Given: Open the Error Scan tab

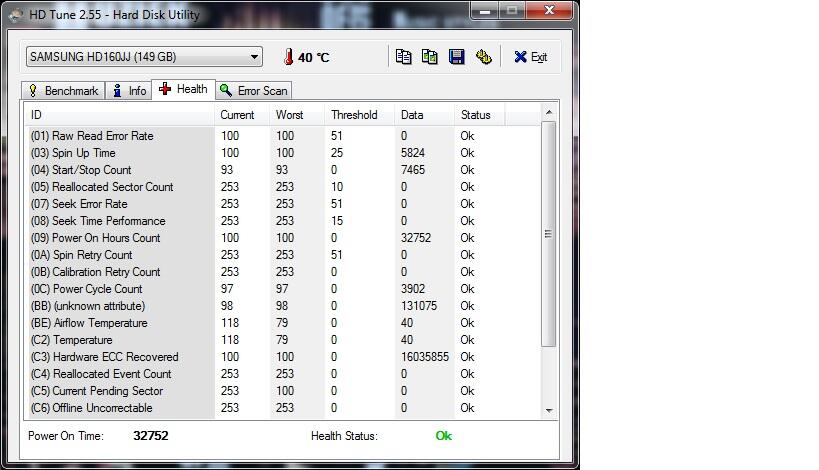Looking at the screenshot, I should point(253,91).
